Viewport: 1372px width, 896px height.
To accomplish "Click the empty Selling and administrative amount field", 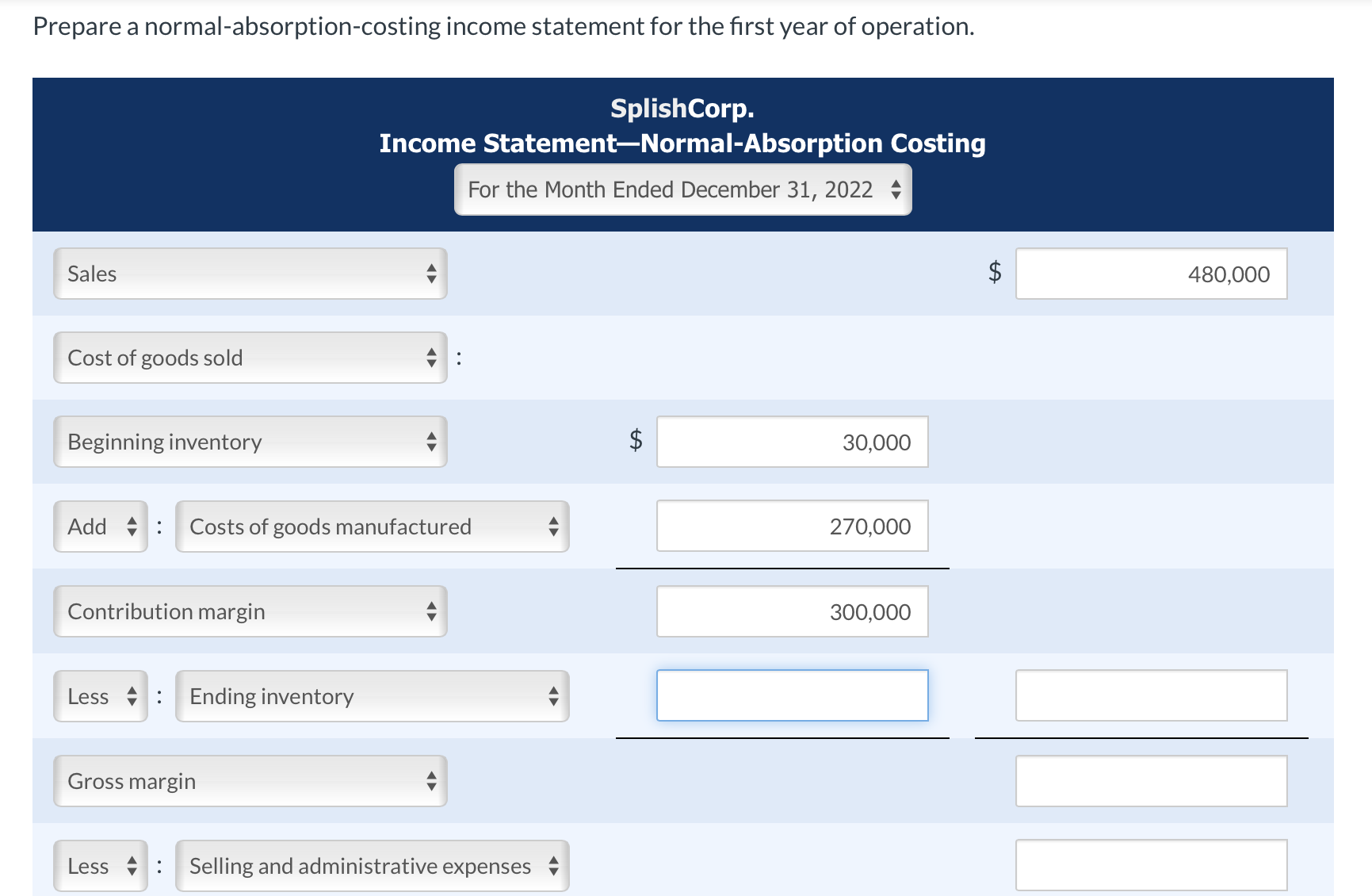I will (x=1151, y=865).
